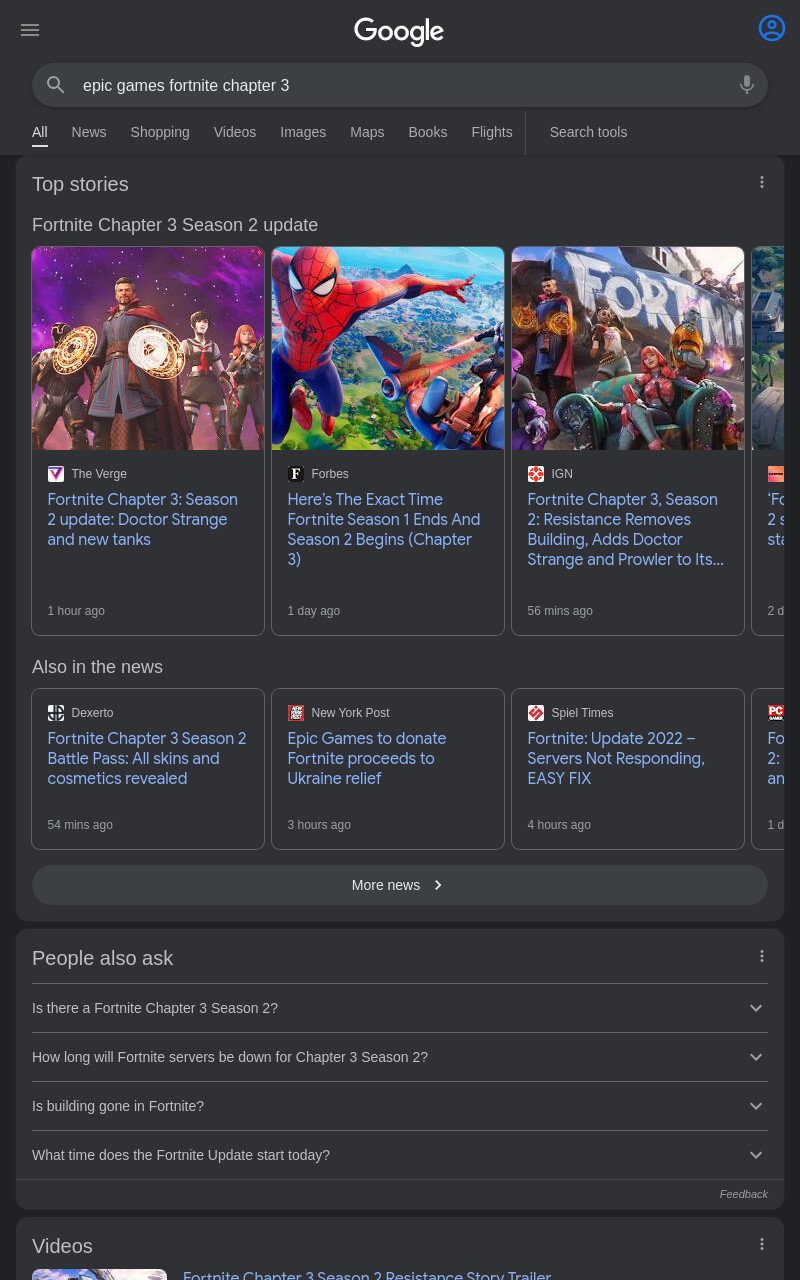Click the Forbes publisher icon

click(296, 474)
